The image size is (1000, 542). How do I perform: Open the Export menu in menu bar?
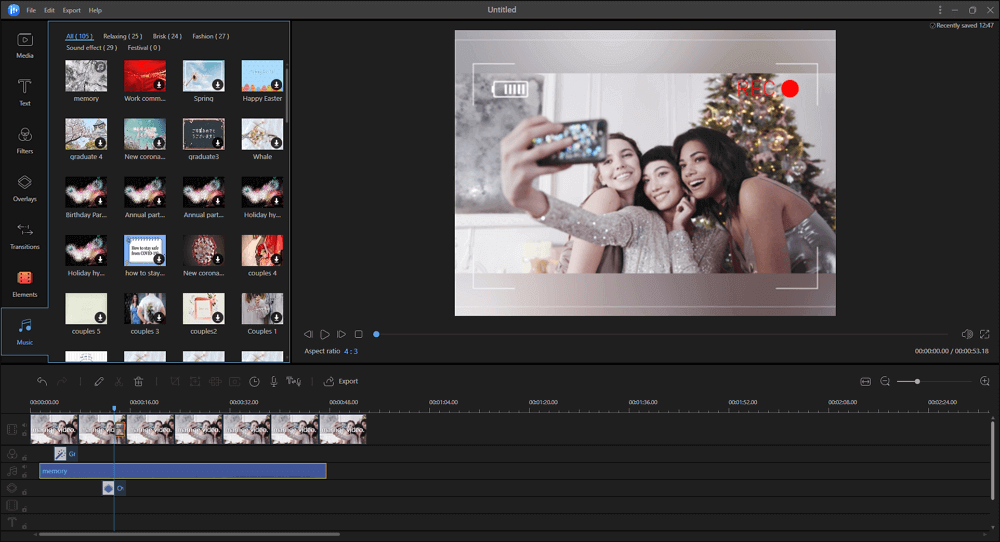tap(71, 10)
